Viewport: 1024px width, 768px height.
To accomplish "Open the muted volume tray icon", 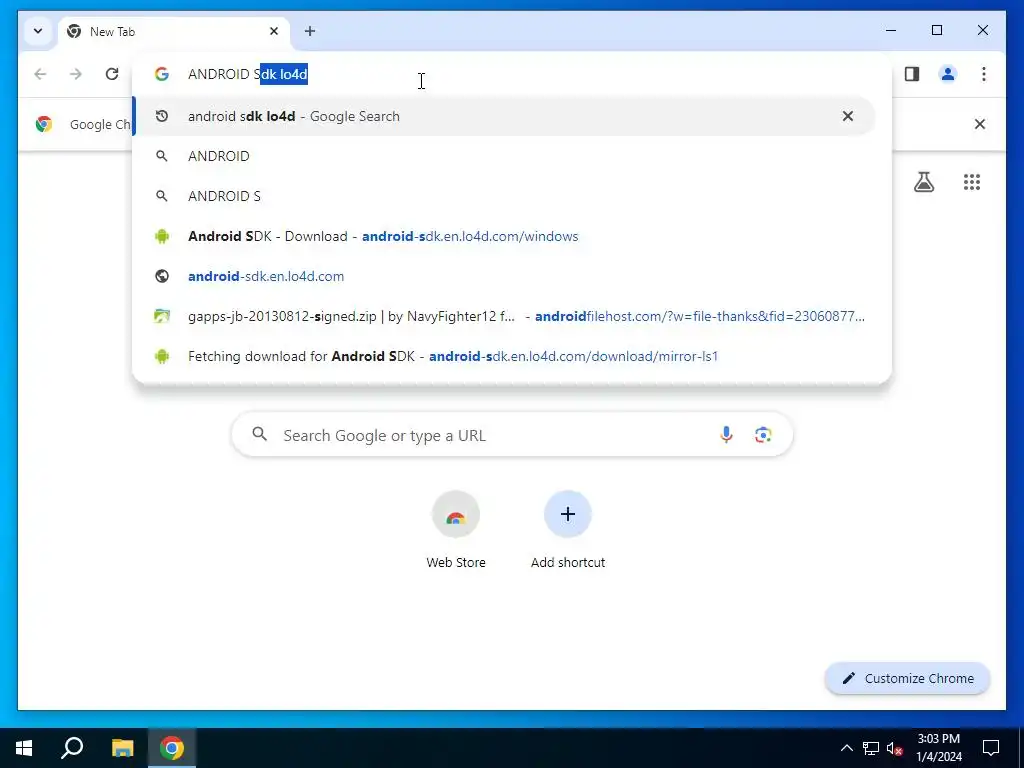I will (894, 748).
